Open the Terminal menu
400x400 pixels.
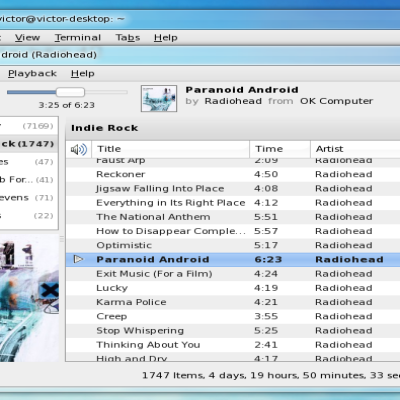[x=78, y=38]
